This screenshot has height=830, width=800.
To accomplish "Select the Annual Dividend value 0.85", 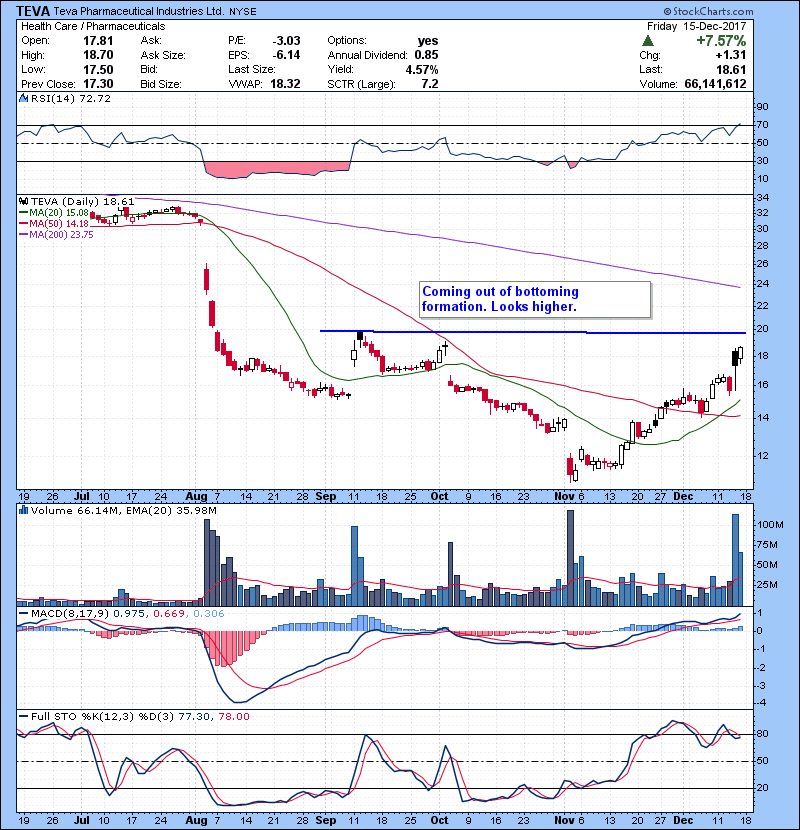I will 426,55.
